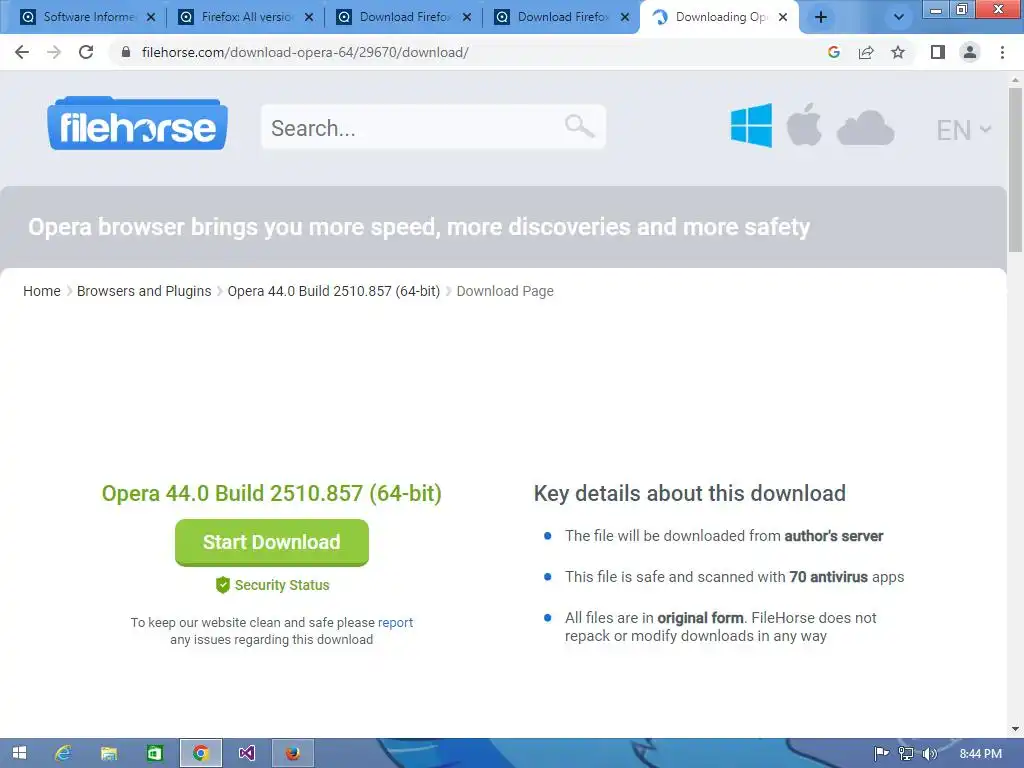Open File Explorer from taskbar
The height and width of the screenshot is (768, 1024).
(x=108, y=753)
